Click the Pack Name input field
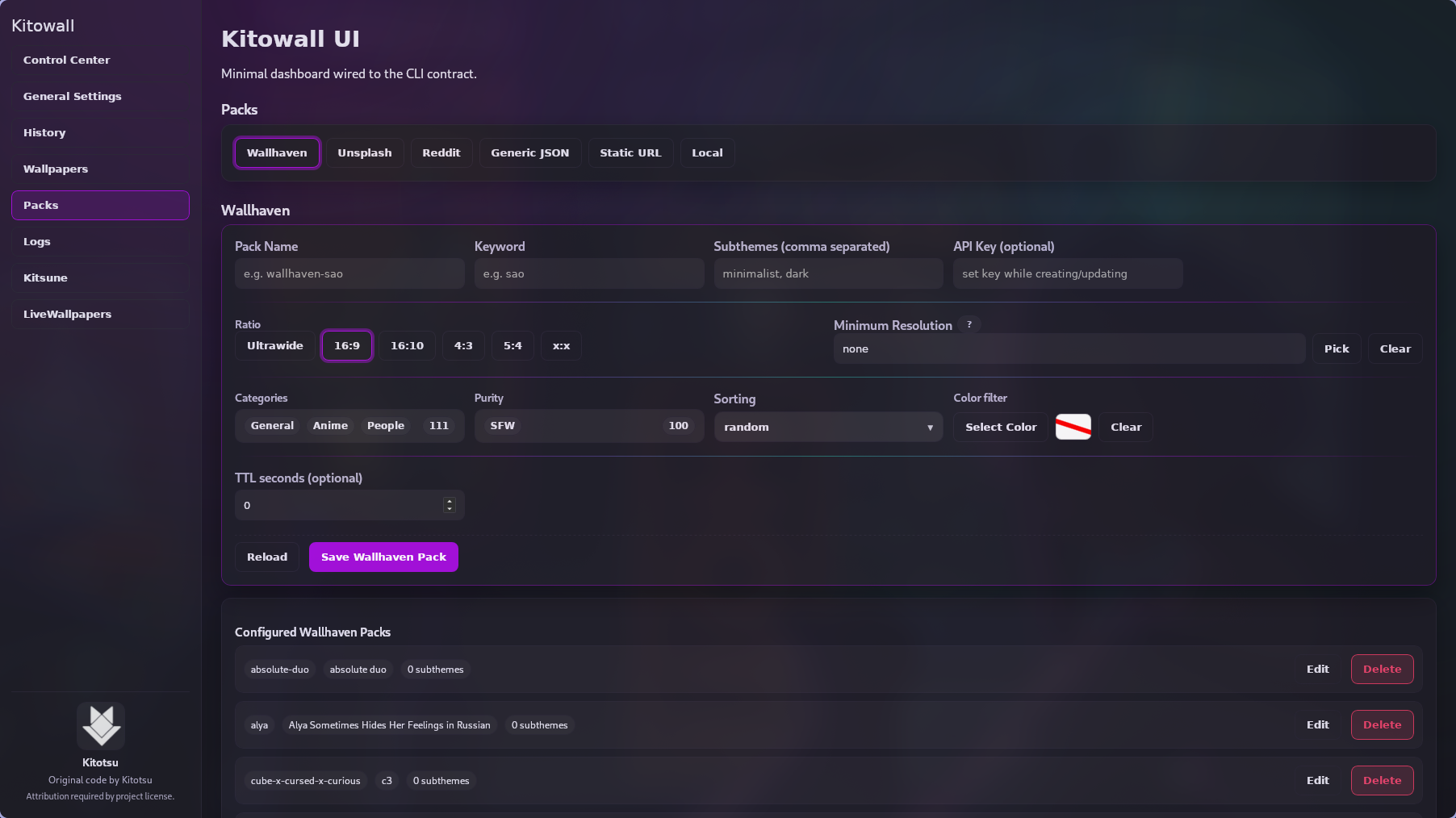Image resolution: width=1456 pixels, height=818 pixels. pyautogui.click(x=349, y=273)
